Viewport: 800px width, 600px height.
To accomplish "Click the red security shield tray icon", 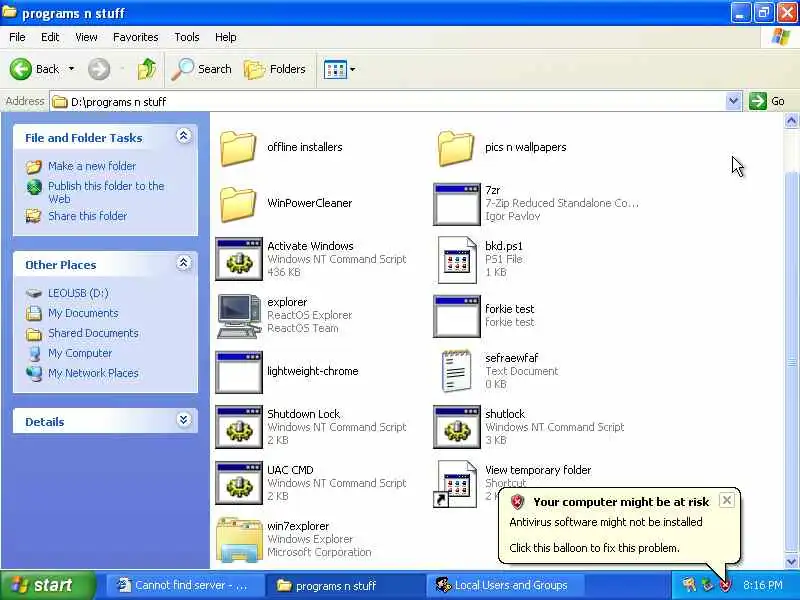I will [725, 585].
